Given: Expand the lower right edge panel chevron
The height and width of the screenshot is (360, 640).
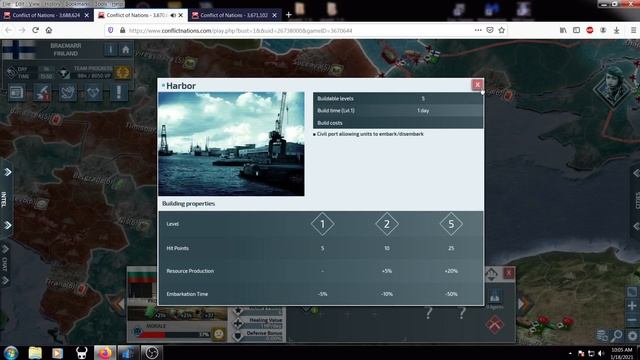Looking at the screenshot, I should tap(636, 226).
